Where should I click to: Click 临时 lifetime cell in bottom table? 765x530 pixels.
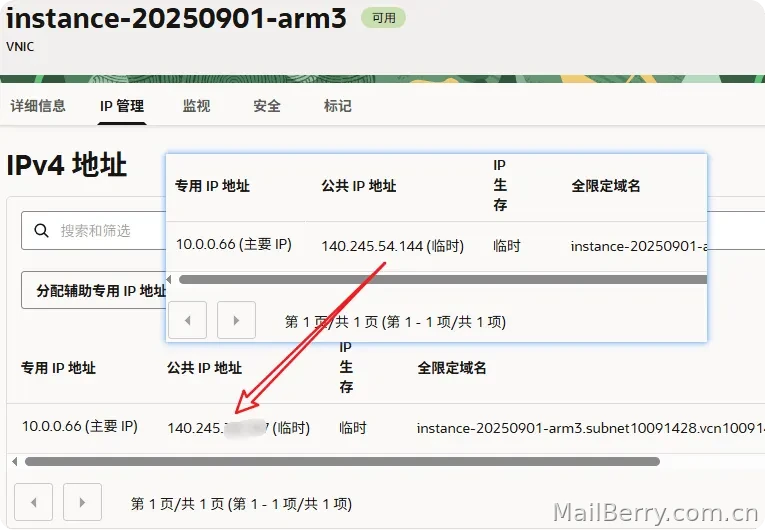coord(353,428)
